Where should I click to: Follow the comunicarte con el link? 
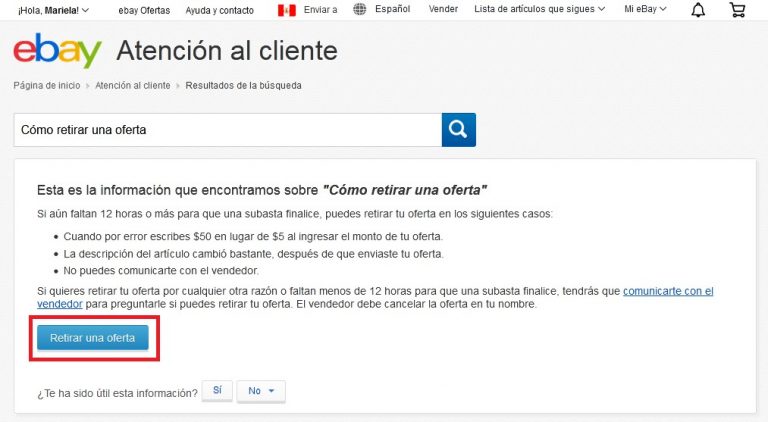point(668,291)
